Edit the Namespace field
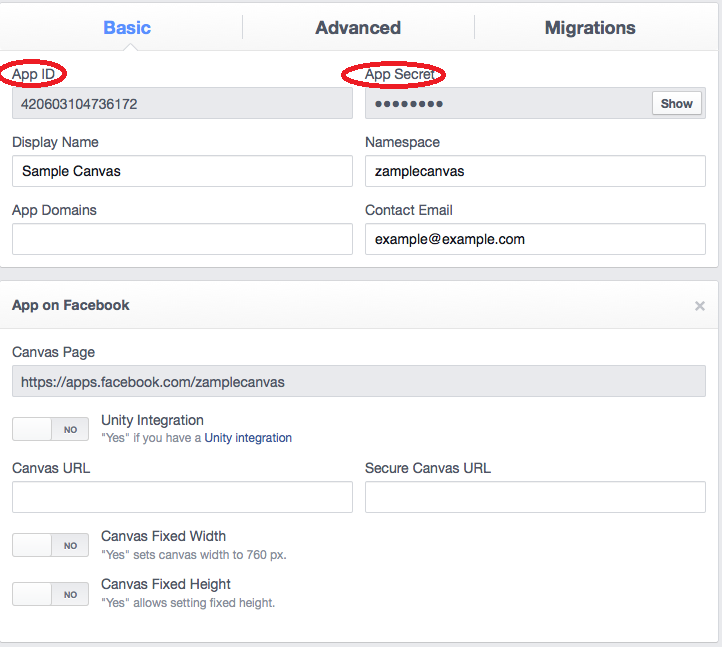Viewport: 722px width, 647px height. pos(535,171)
